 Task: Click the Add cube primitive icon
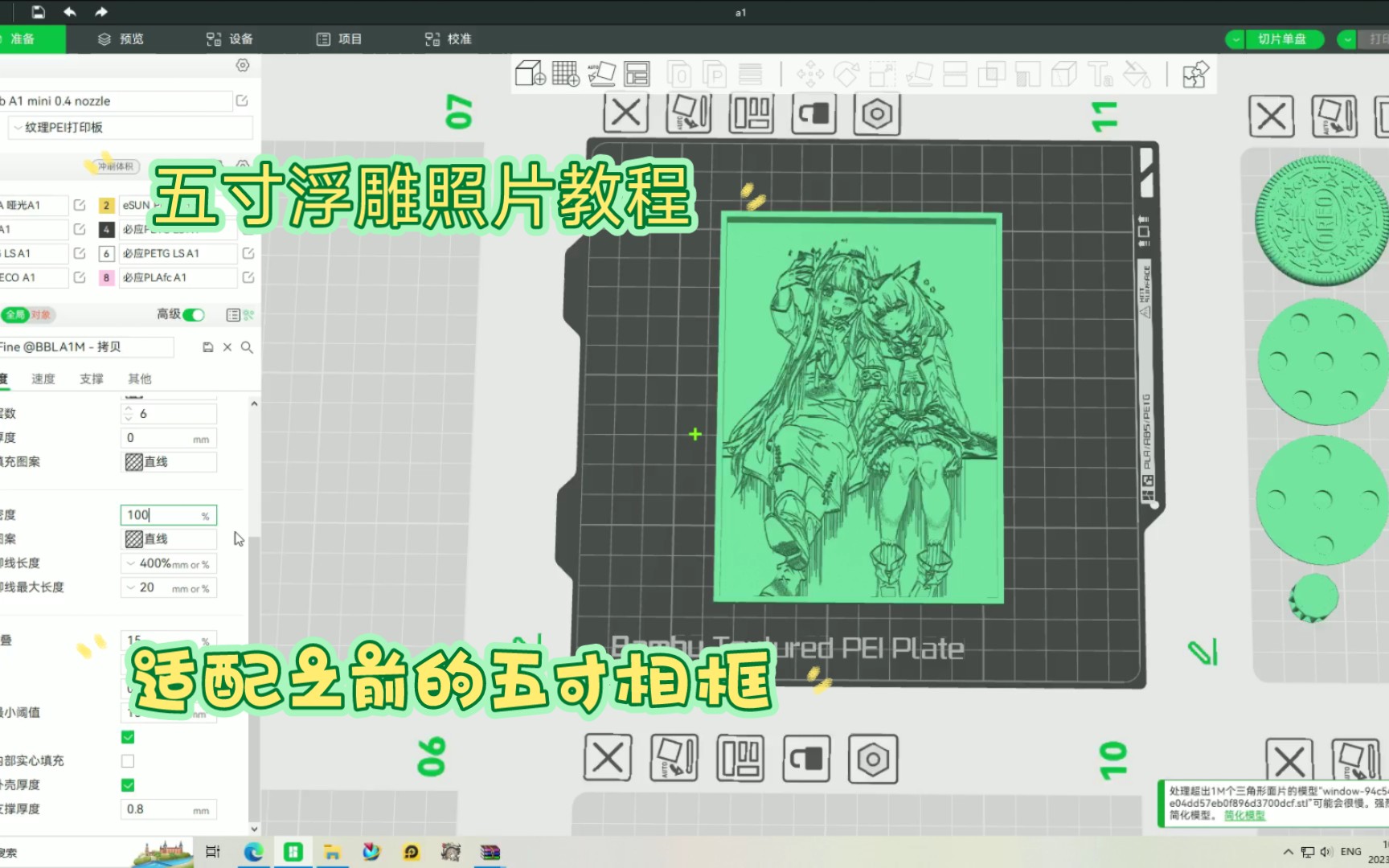531,74
